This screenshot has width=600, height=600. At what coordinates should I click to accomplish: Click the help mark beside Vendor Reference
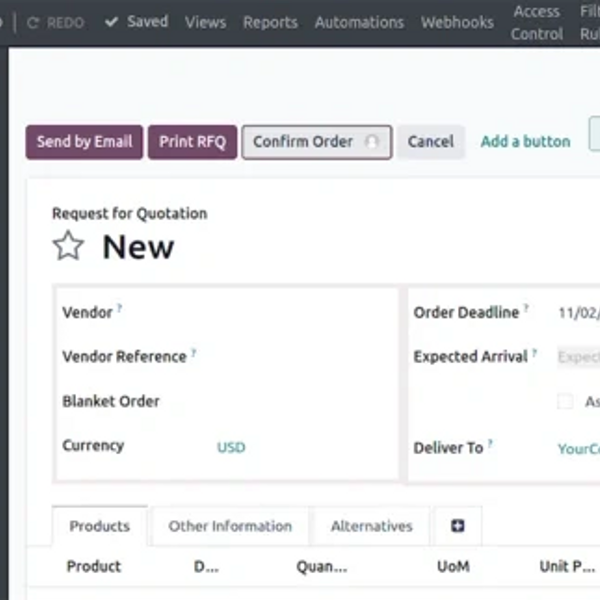point(193,353)
